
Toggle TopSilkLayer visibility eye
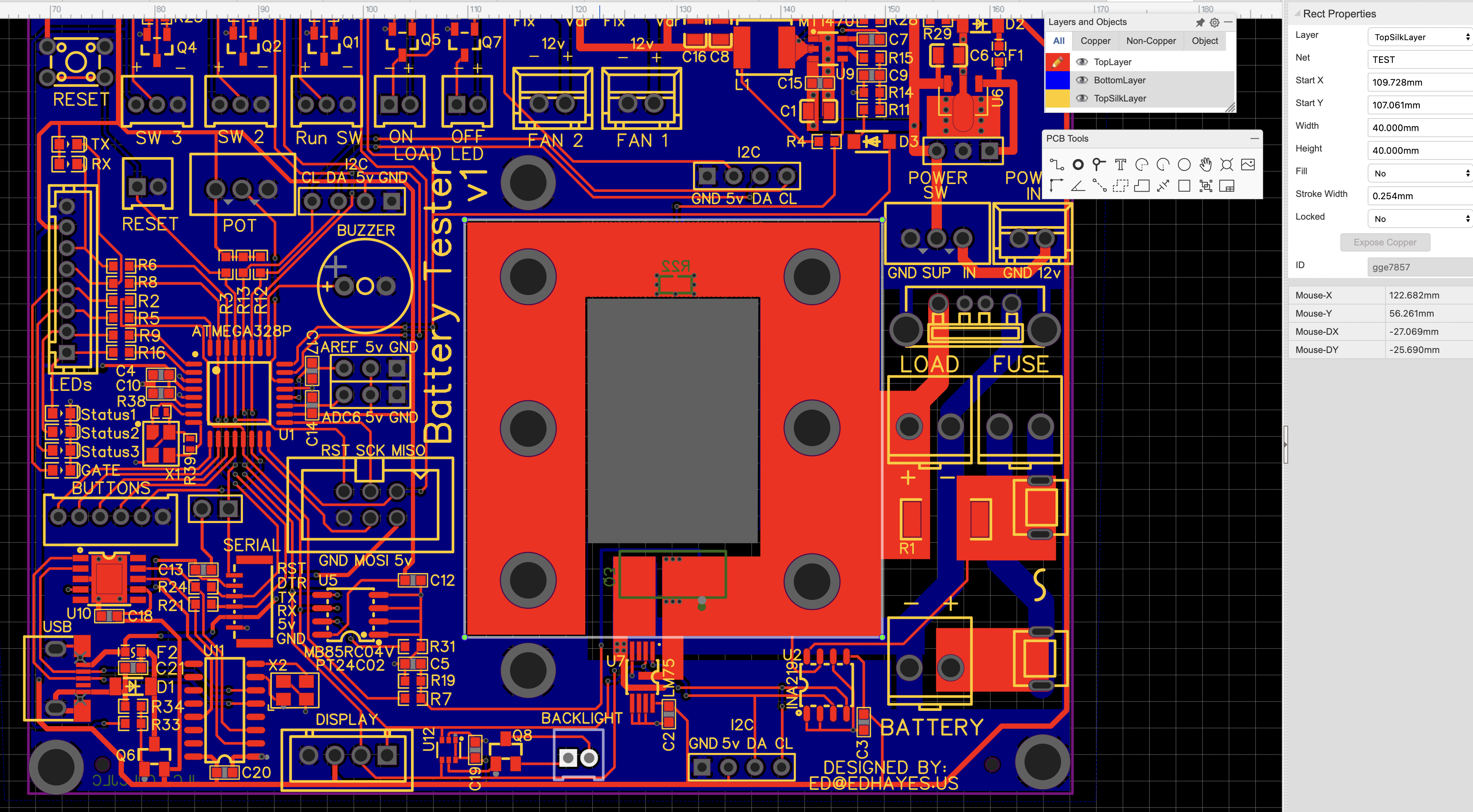[1082, 98]
